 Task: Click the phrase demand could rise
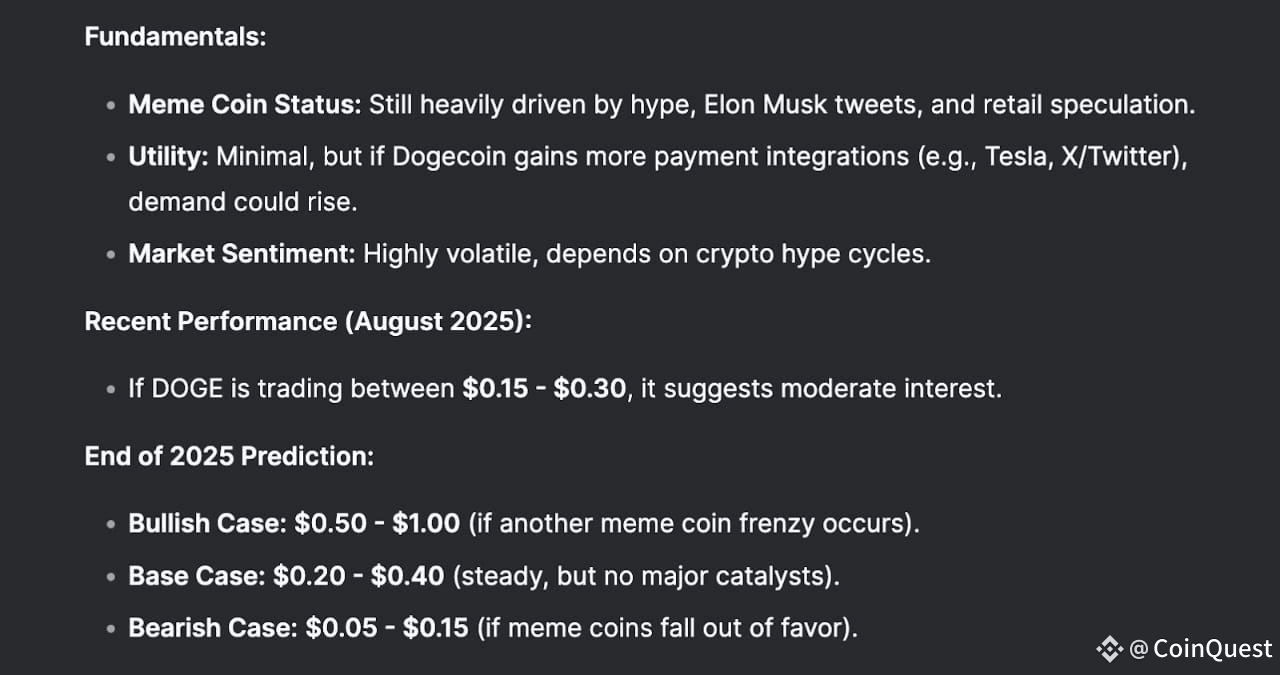coord(243,201)
